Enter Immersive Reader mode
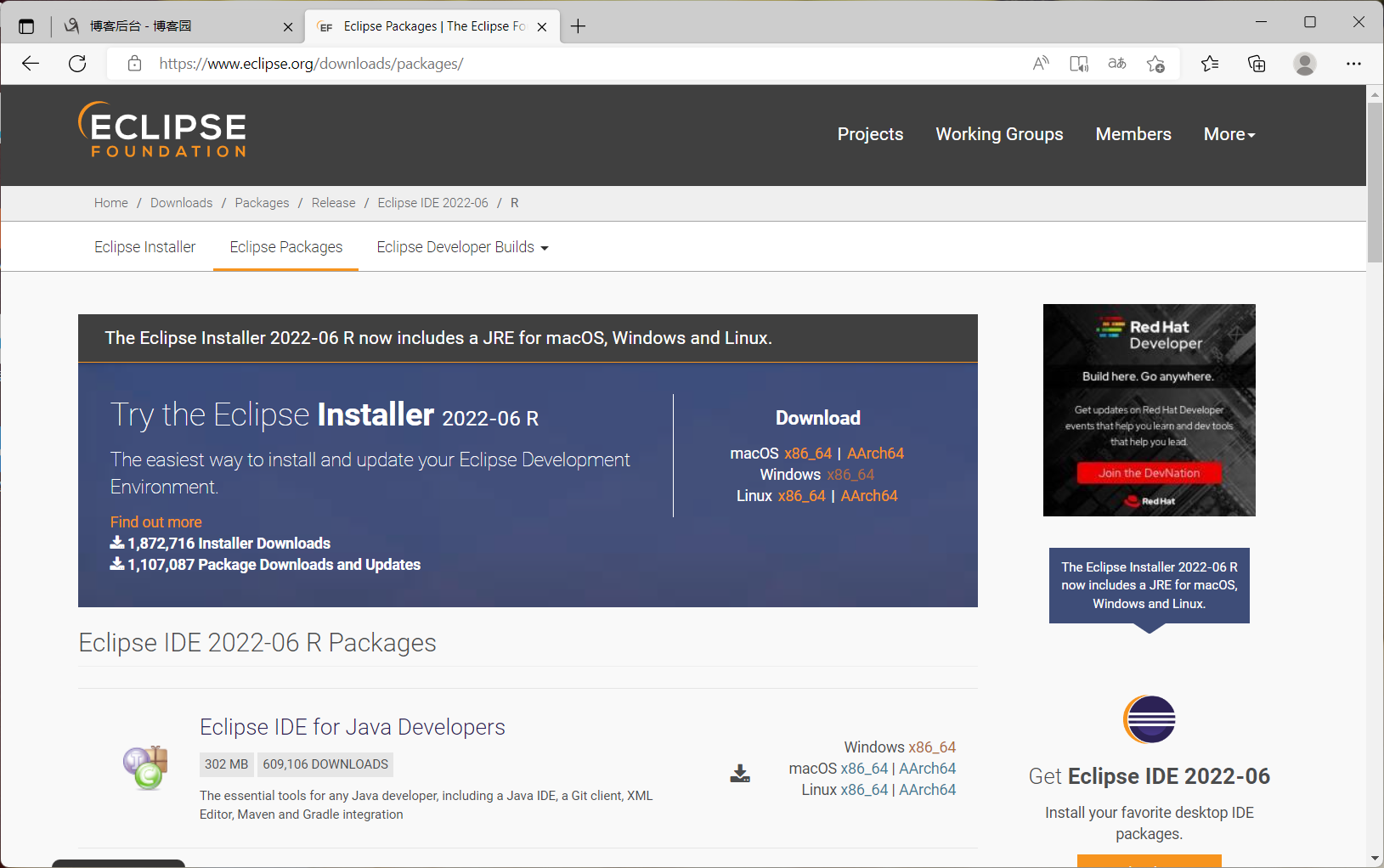Viewport: 1384px width, 868px height. pyautogui.click(x=1079, y=64)
